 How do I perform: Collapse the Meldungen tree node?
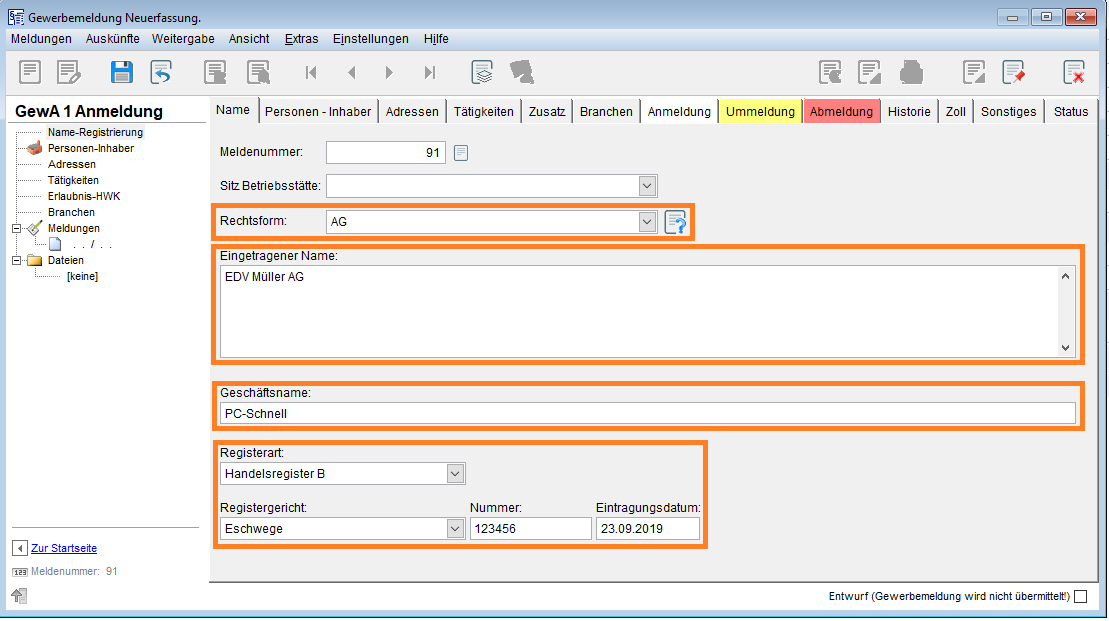pos(17,228)
